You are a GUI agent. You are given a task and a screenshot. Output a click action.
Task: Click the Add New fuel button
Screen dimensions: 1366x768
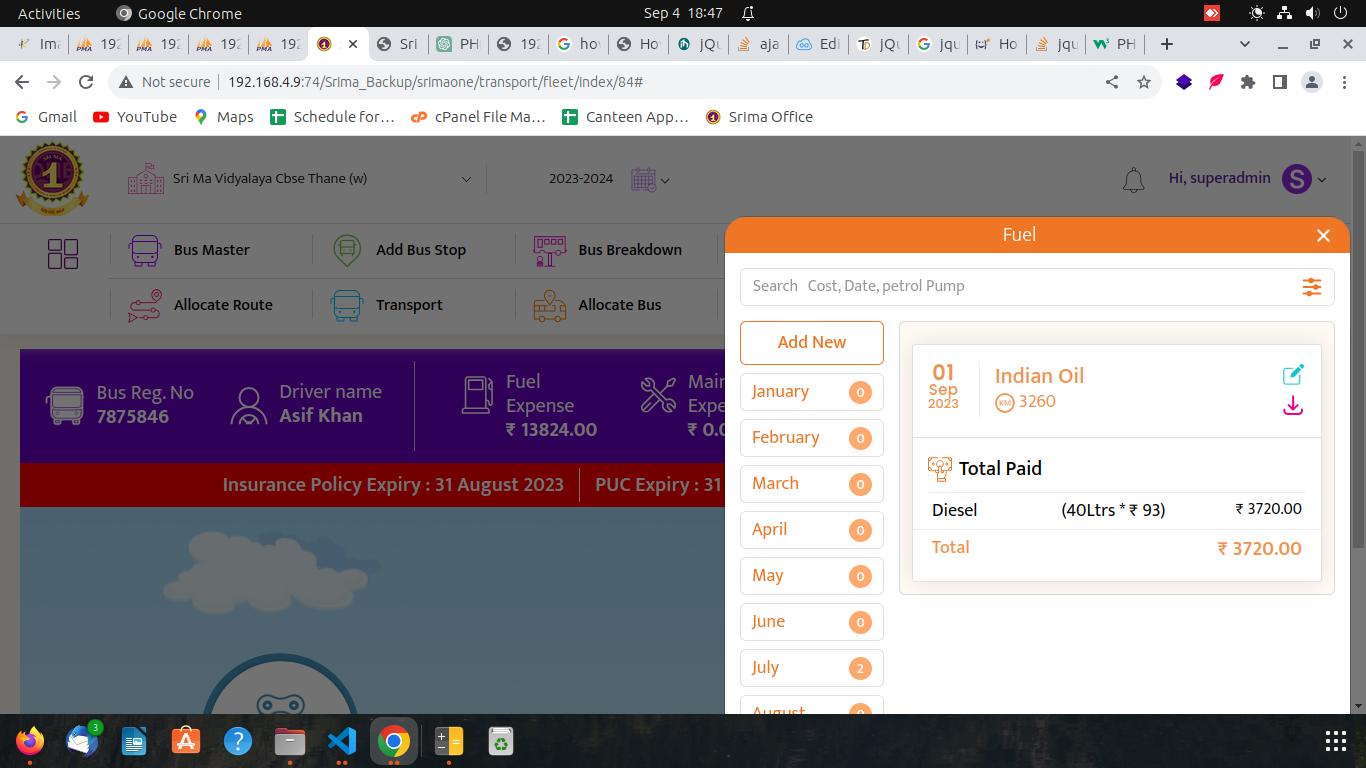click(812, 342)
